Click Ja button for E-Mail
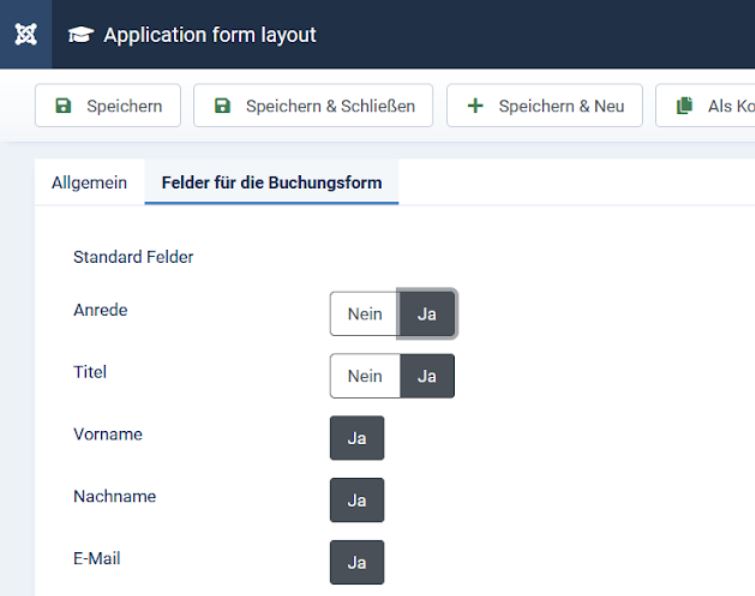Viewport: 755px width, 596px height. 357,562
